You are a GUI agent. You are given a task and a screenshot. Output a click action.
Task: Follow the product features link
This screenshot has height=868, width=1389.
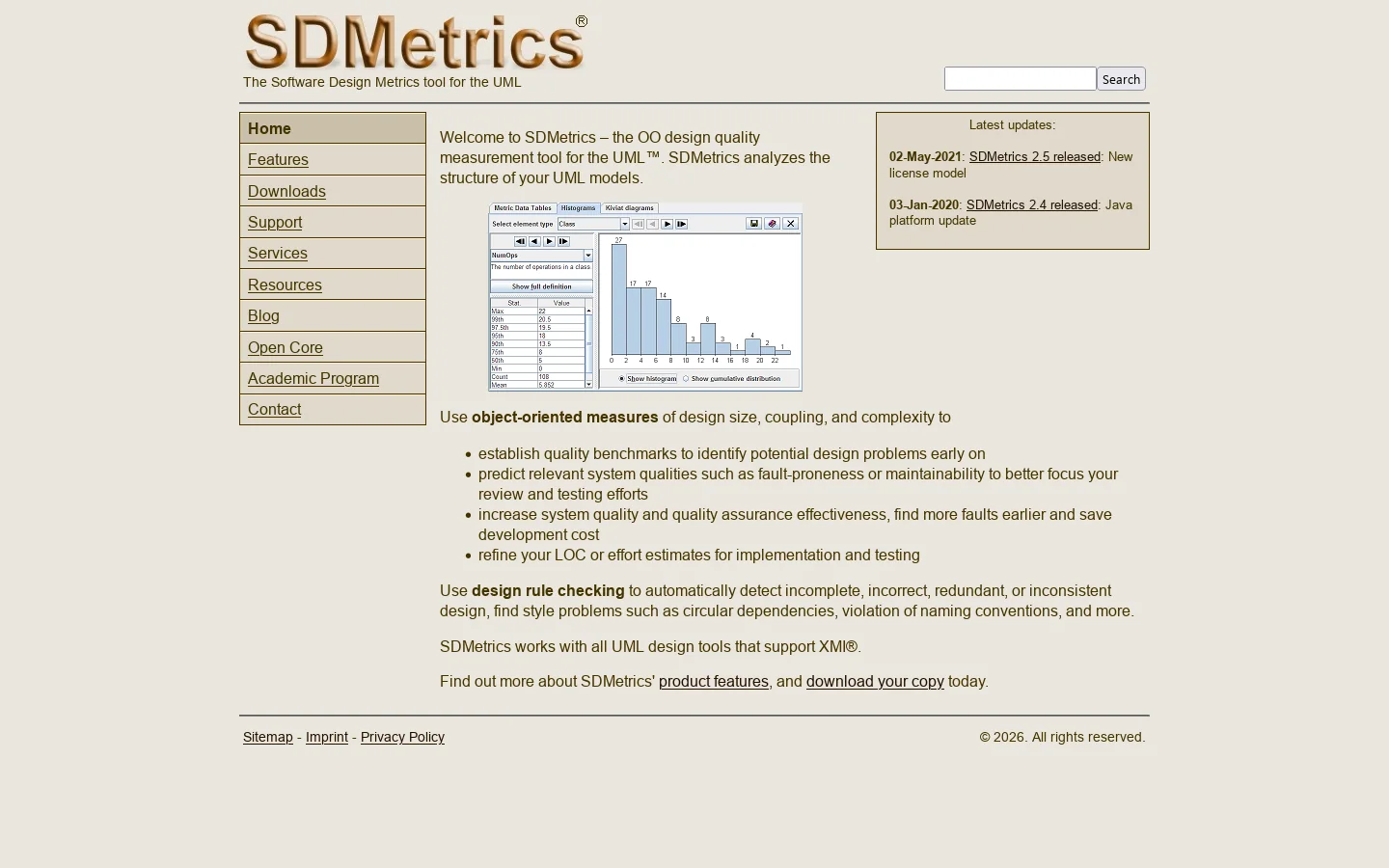pyautogui.click(x=714, y=682)
